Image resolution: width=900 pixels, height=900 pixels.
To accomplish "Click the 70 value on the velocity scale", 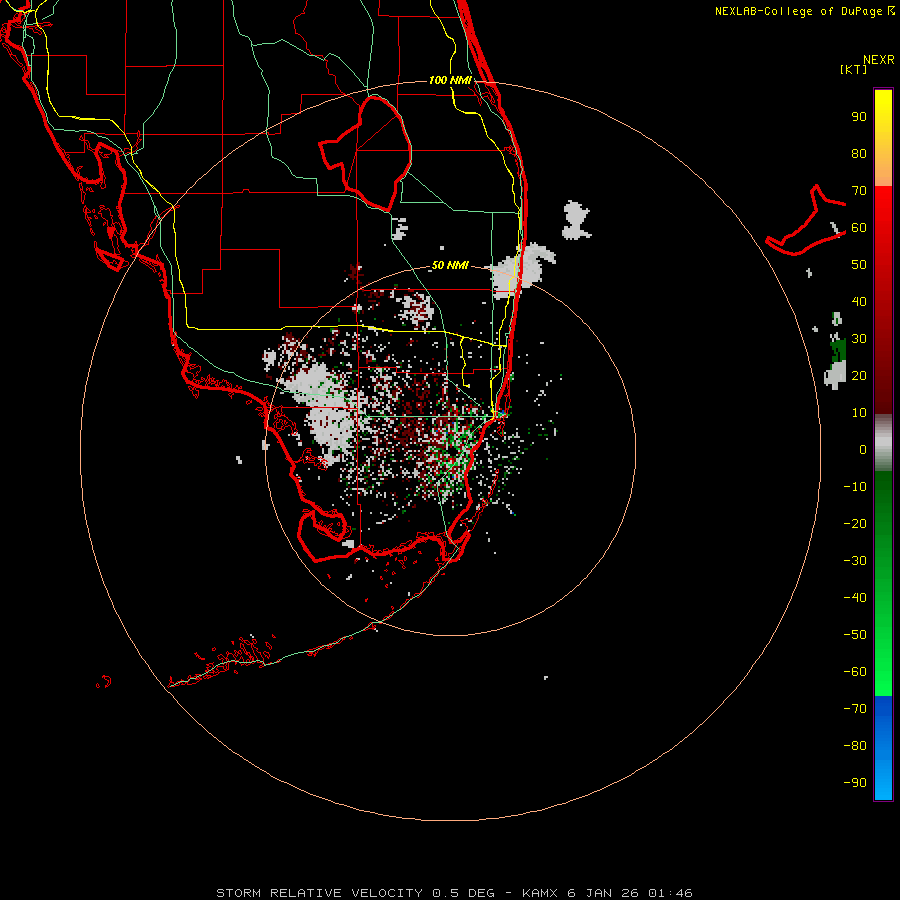I will point(859,191).
